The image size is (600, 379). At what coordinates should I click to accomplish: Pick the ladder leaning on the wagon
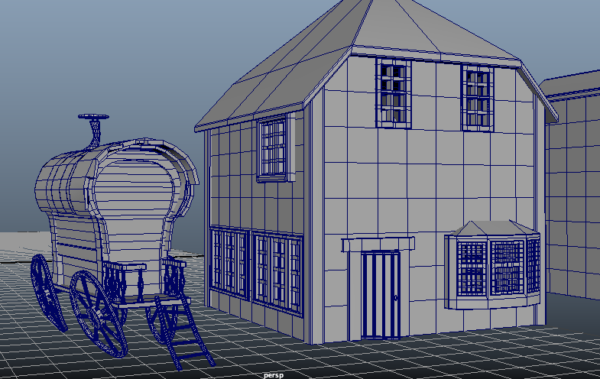tap(185, 331)
